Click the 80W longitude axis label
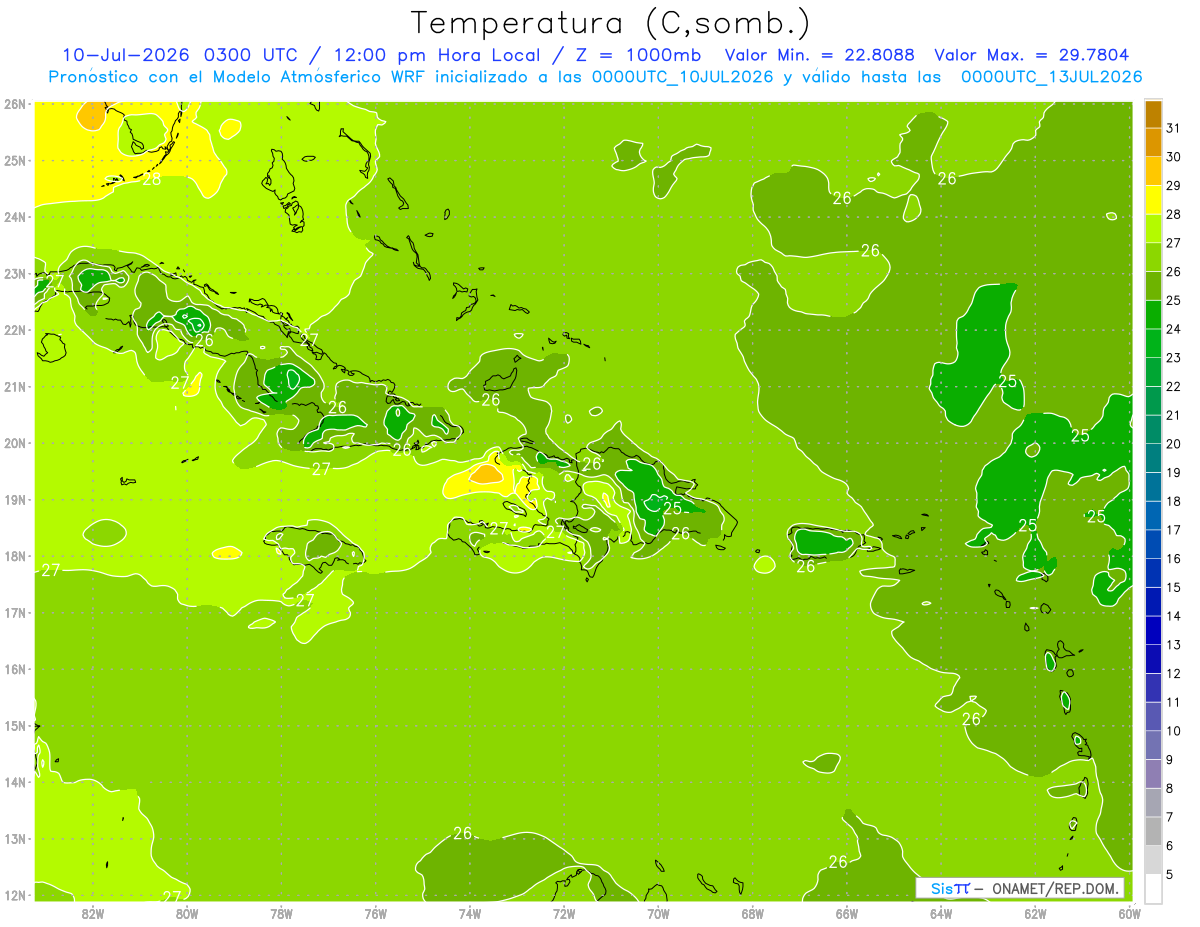This screenshot has width=1200, height=927. click(x=186, y=913)
